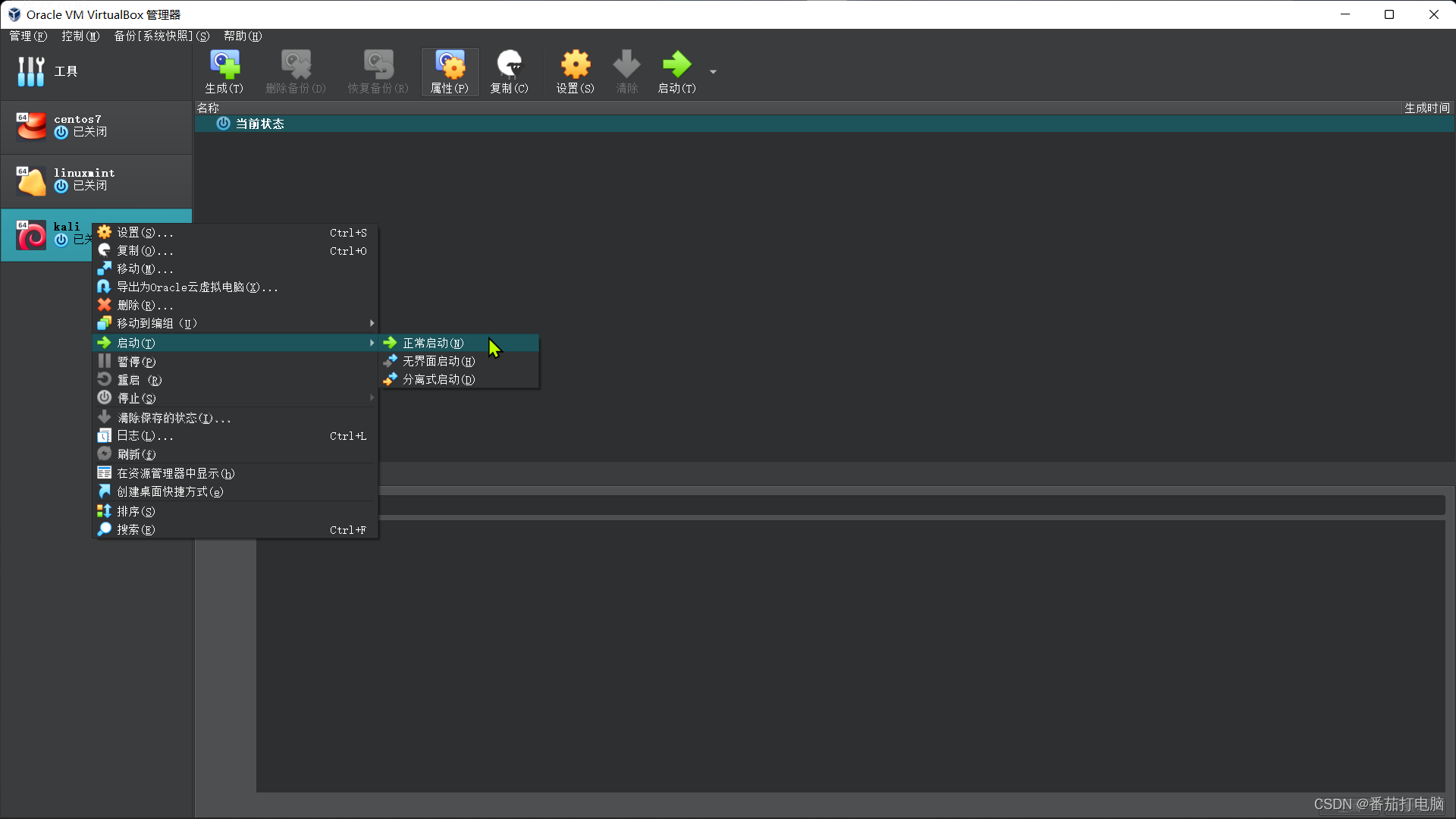The height and width of the screenshot is (819, 1456).
Task: Click the 恢复备份(R) toolbar icon
Action: 378,72
